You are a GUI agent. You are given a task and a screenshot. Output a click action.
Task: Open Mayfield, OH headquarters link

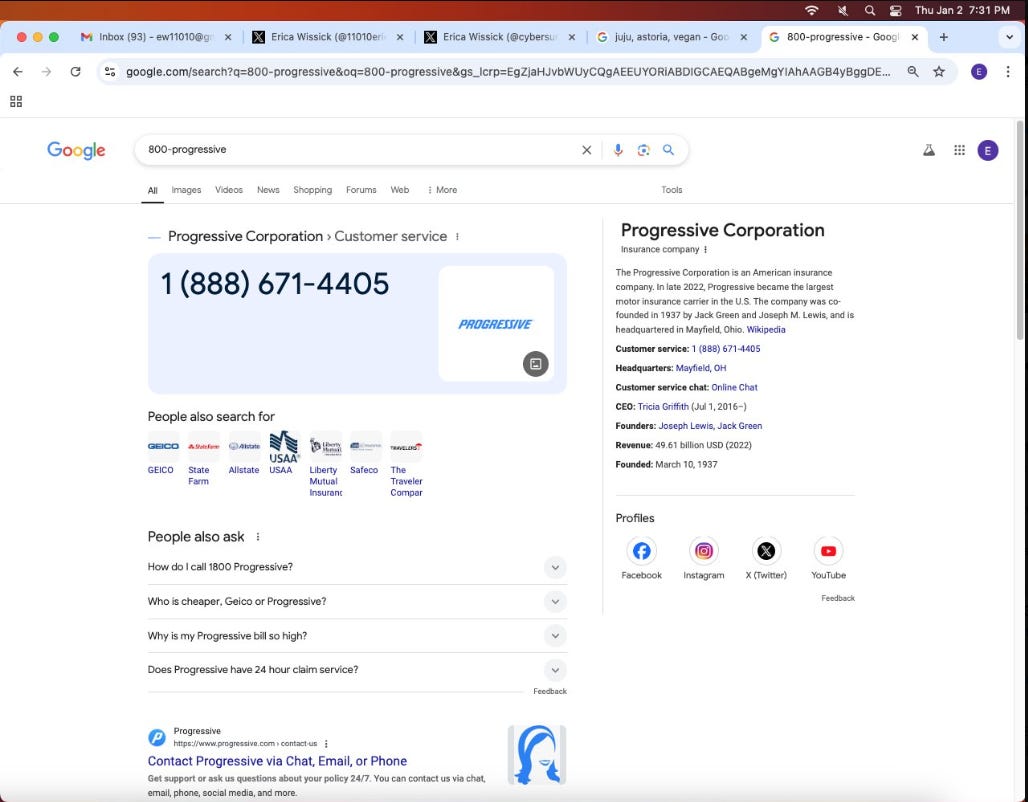point(701,369)
